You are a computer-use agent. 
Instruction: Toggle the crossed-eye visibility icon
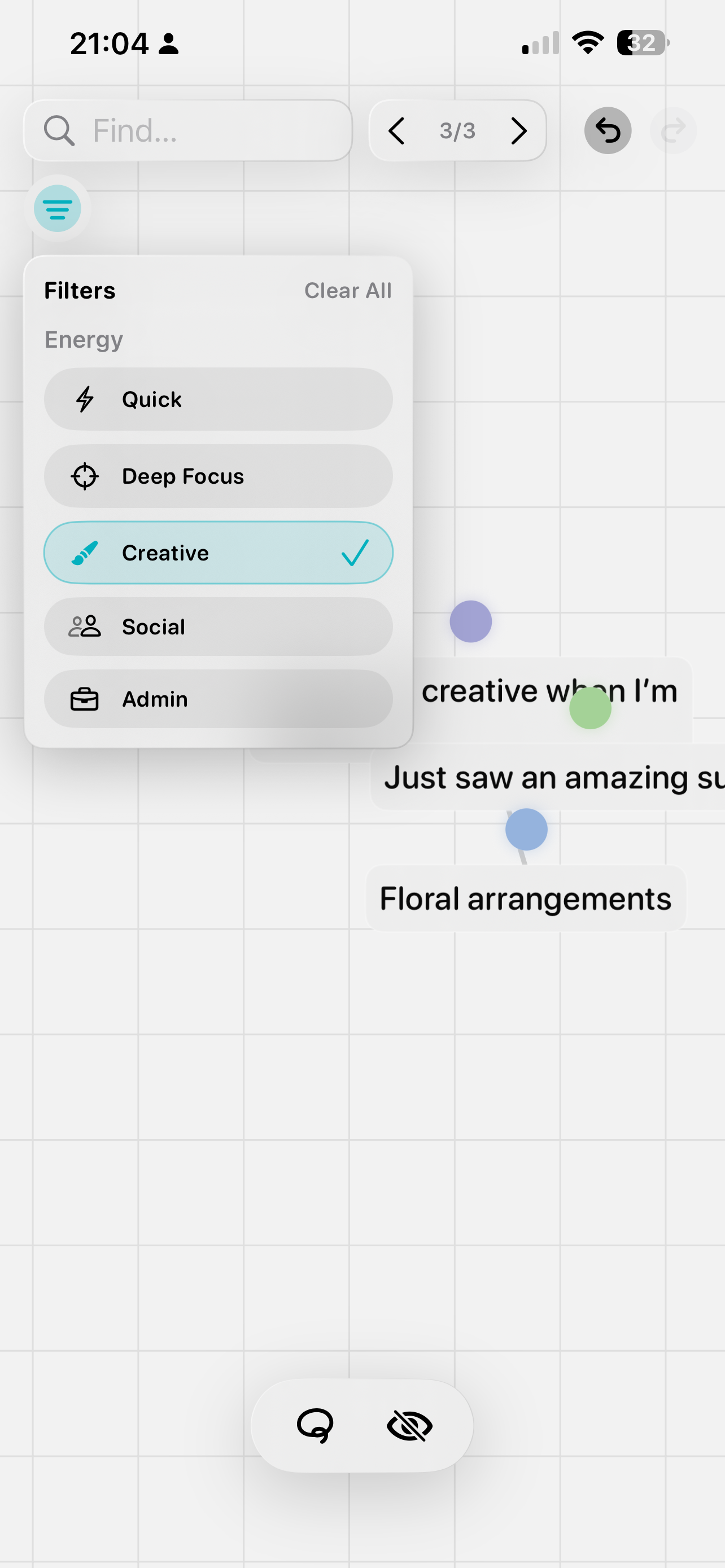click(x=410, y=1426)
